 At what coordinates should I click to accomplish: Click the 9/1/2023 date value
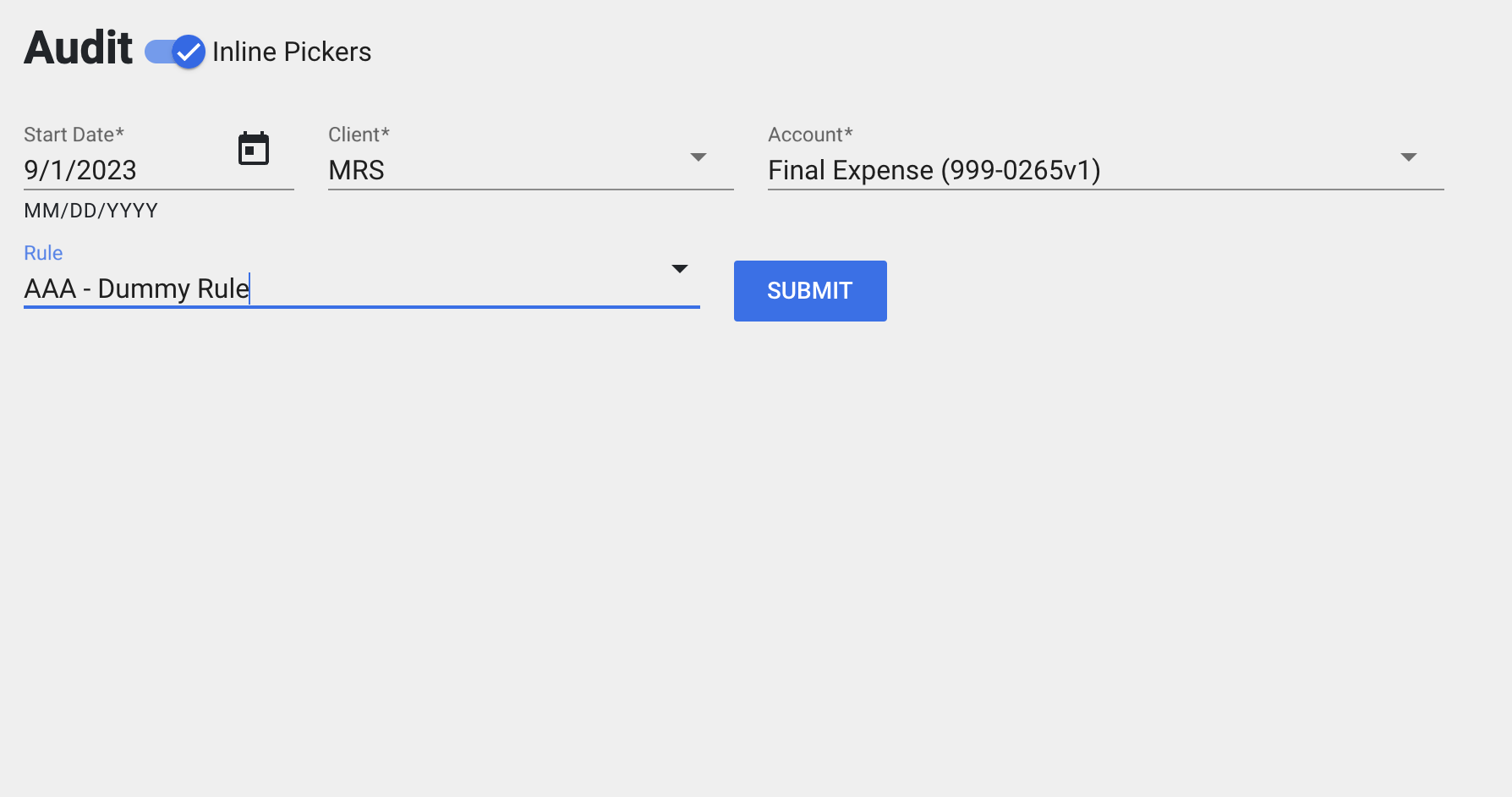(80, 171)
